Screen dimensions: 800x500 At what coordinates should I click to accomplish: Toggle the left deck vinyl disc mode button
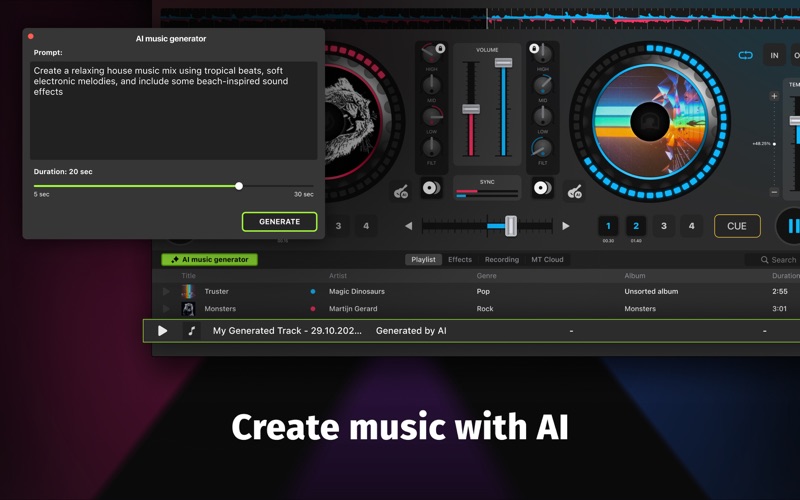click(432, 188)
